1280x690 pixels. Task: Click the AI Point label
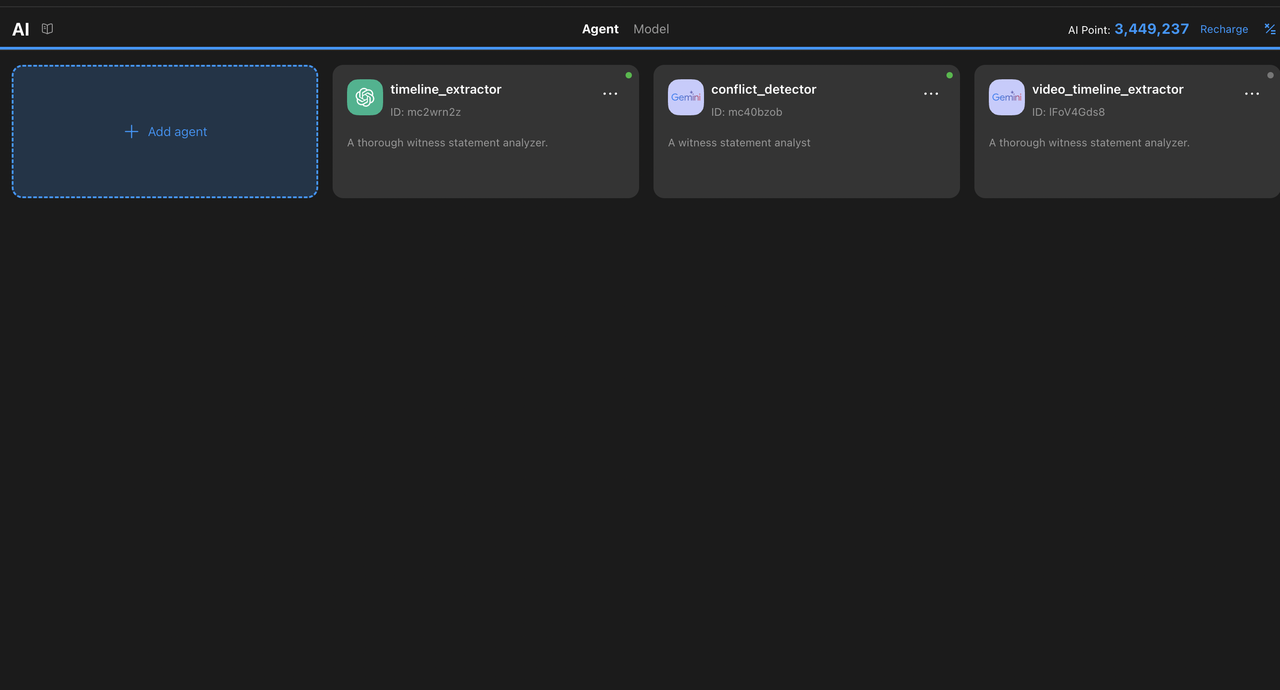click(x=1089, y=30)
